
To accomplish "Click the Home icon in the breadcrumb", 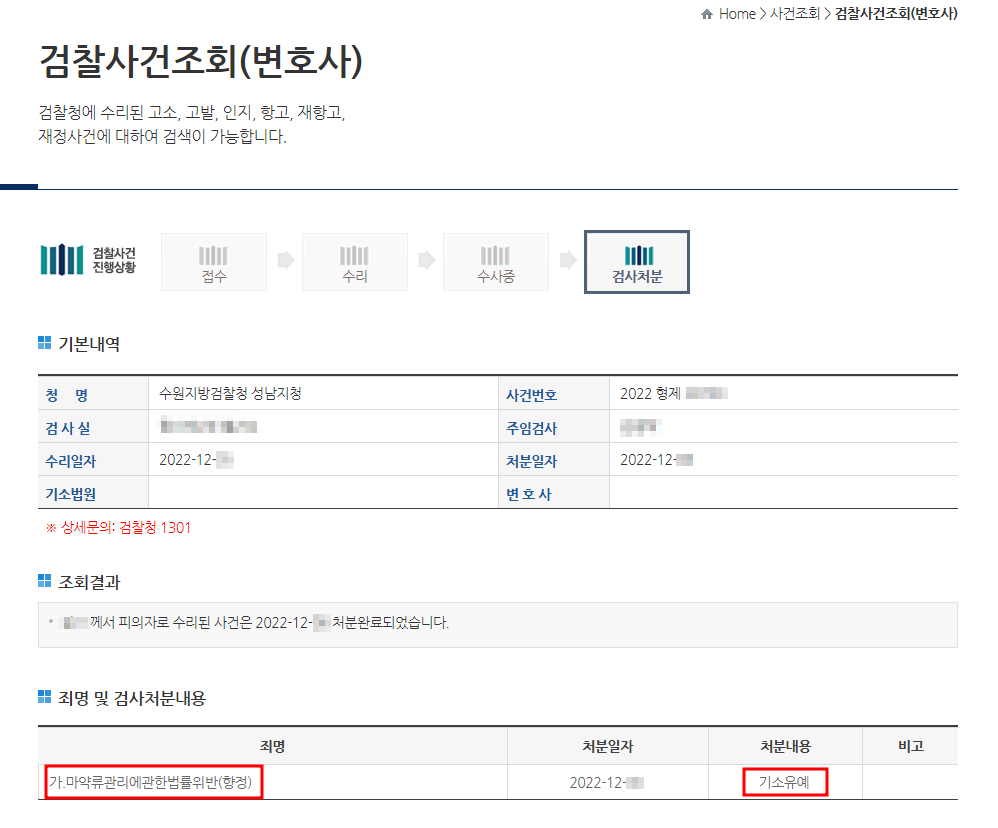I will pos(707,14).
